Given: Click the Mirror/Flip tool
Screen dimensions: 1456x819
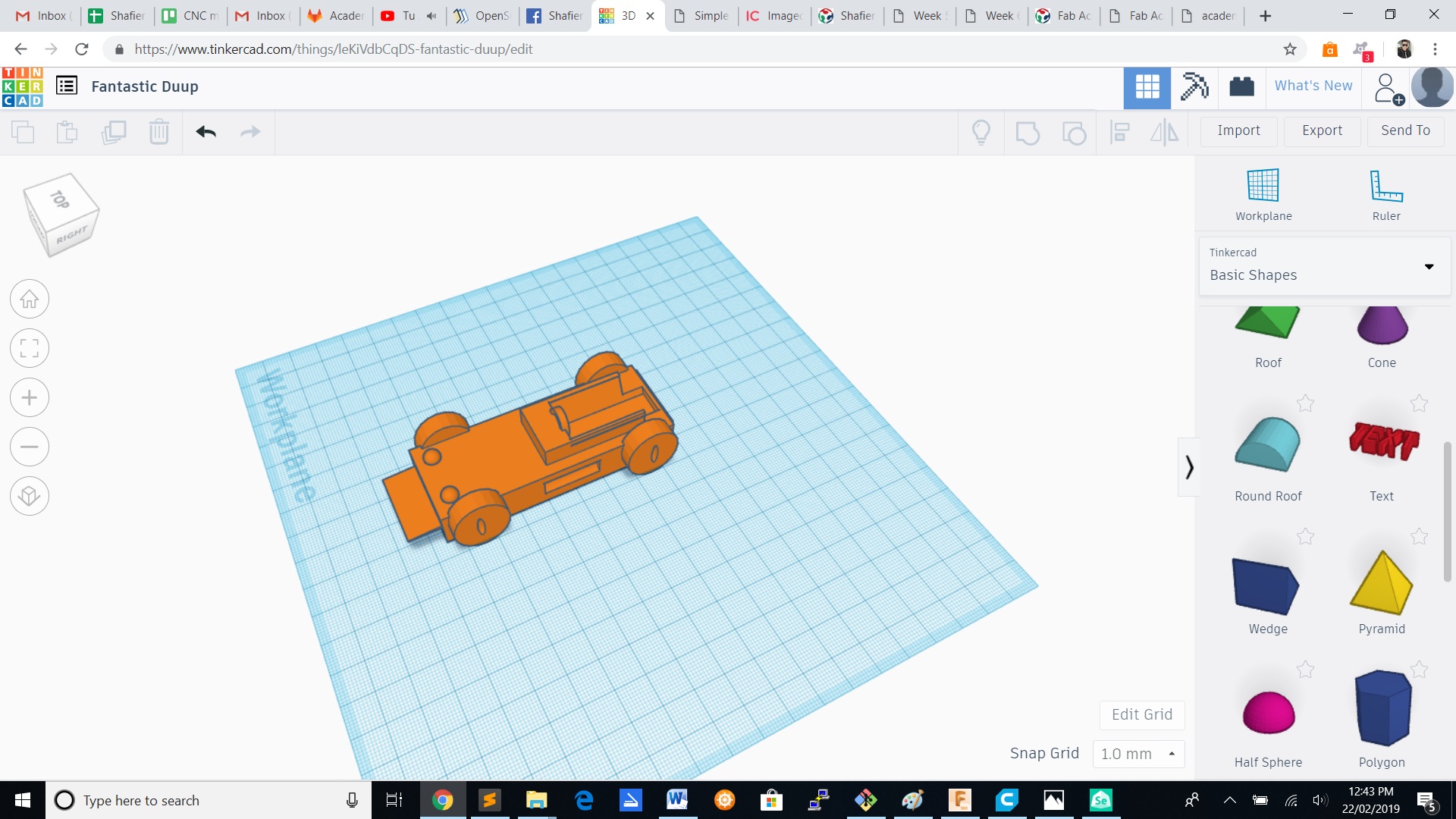Looking at the screenshot, I should (x=1166, y=132).
